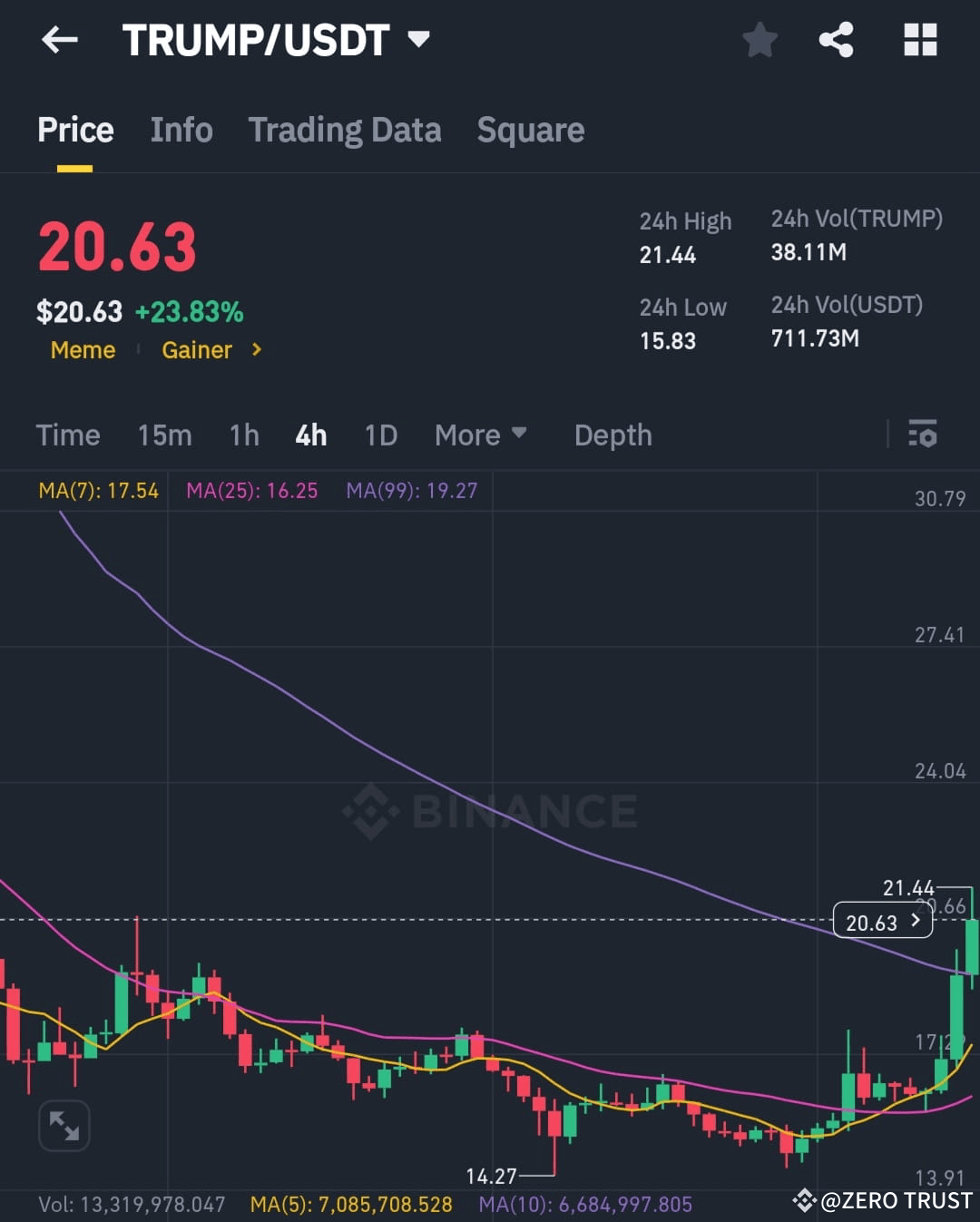Open the Square tab
Image resolution: width=980 pixels, height=1222 pixels.
coord(530,130)
